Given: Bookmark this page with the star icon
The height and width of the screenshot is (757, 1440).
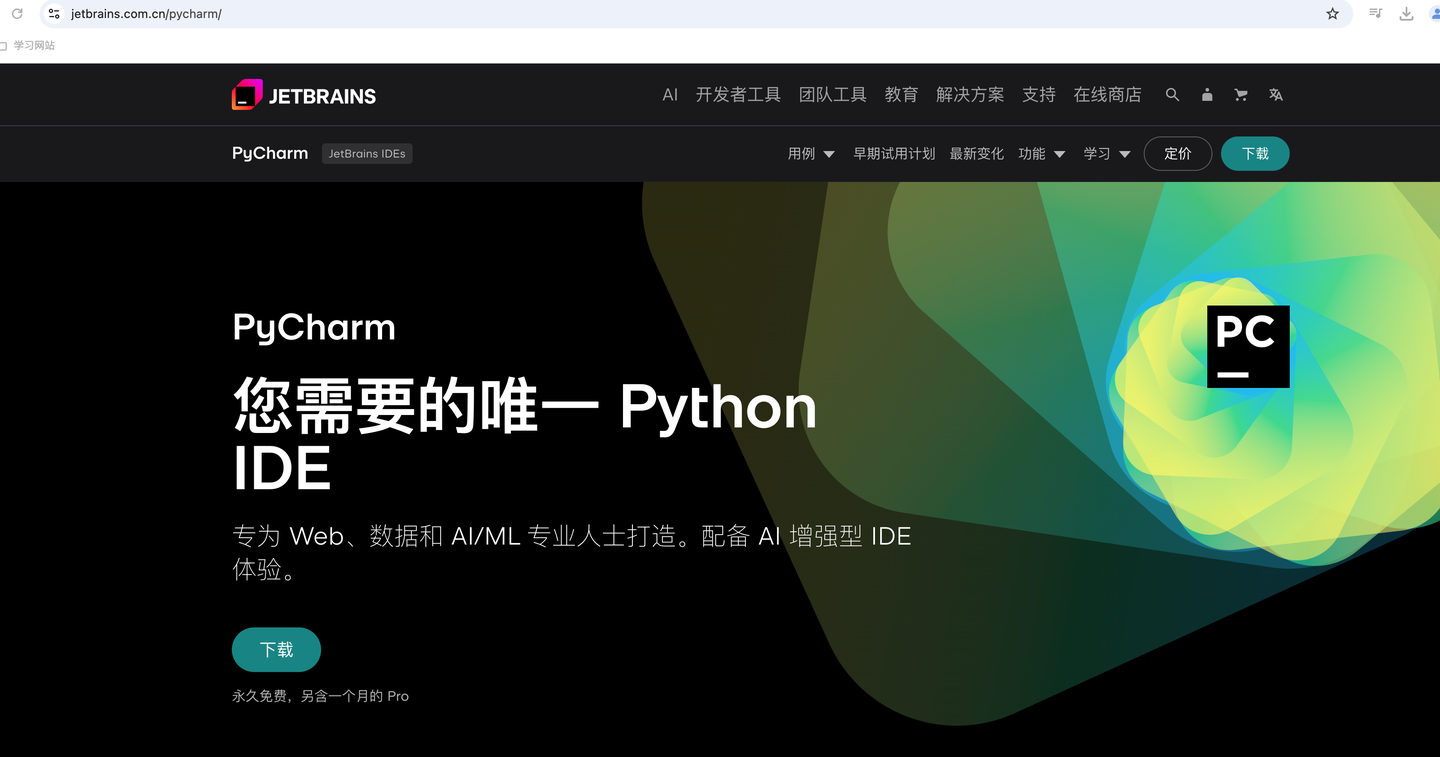Looking at the screenshot, I should tap(1332, 14).
